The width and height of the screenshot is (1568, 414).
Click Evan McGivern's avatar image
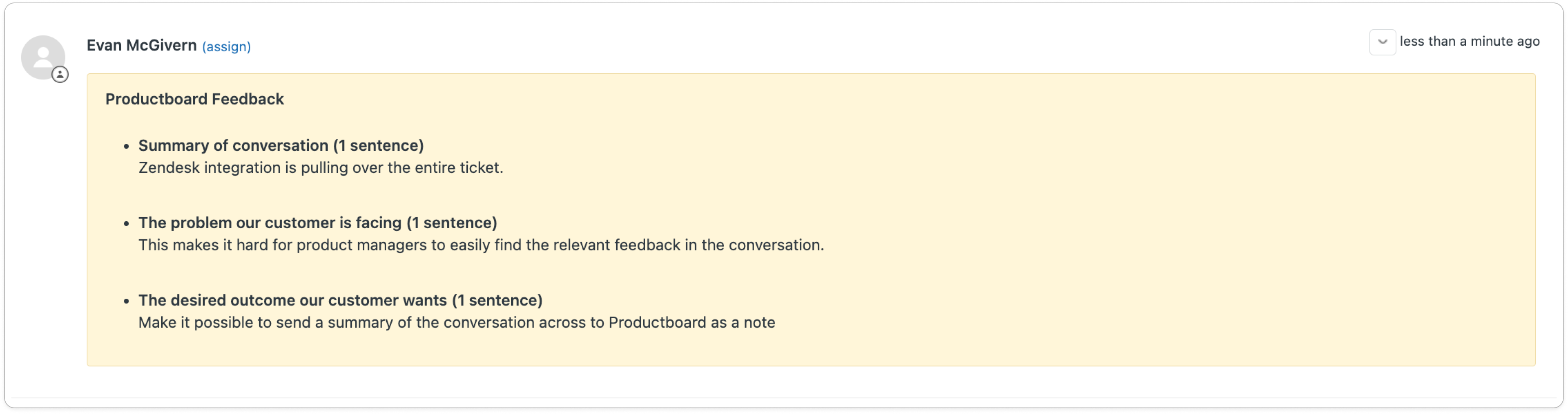[43, 57]
